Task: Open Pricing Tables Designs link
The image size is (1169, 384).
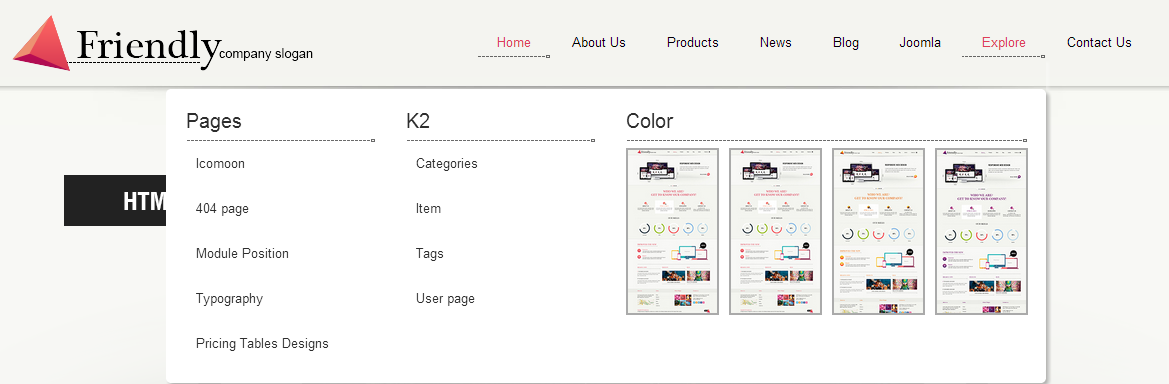Action: coord(262,344)
